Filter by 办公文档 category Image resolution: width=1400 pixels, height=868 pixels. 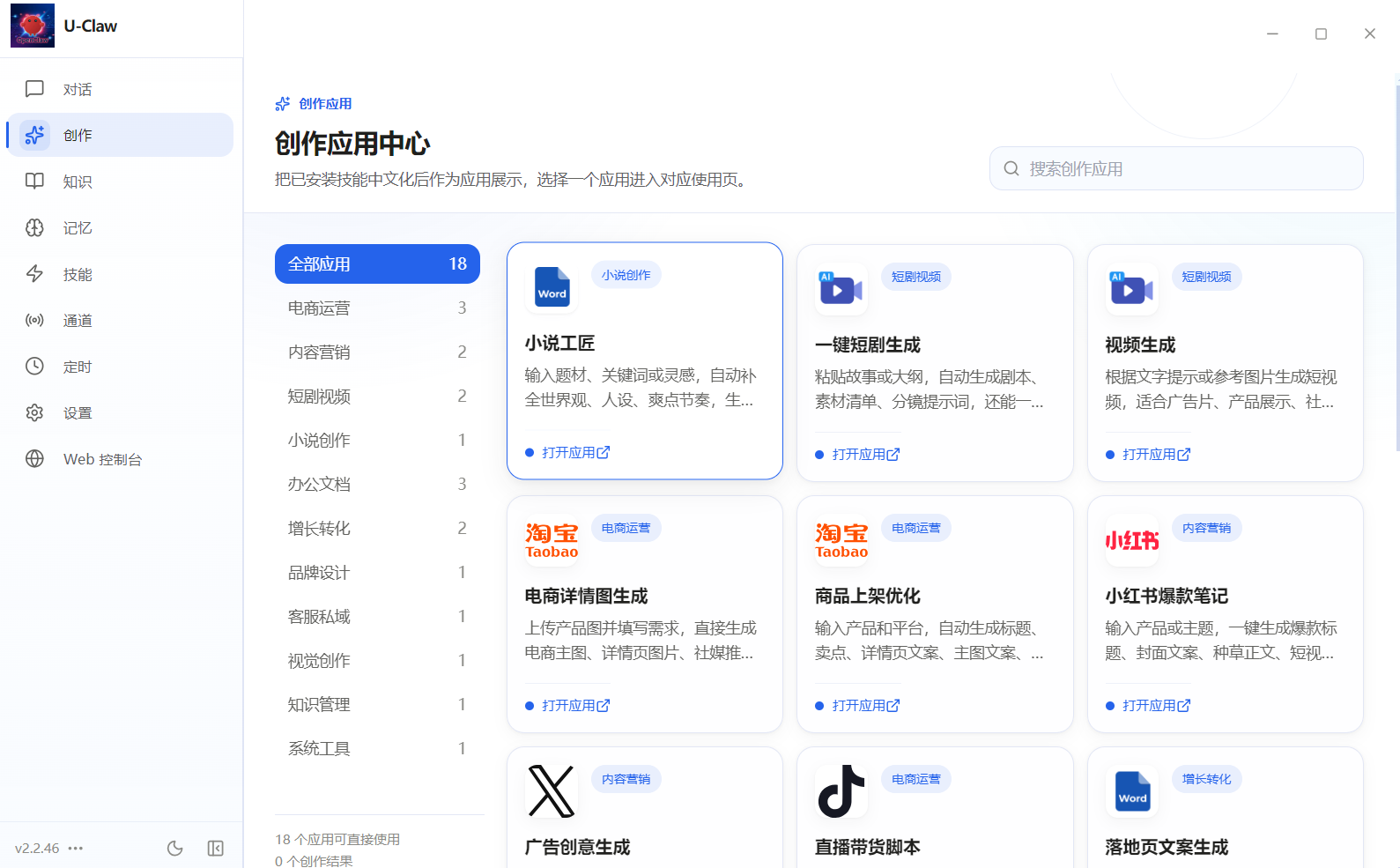[x=377, y=484]
